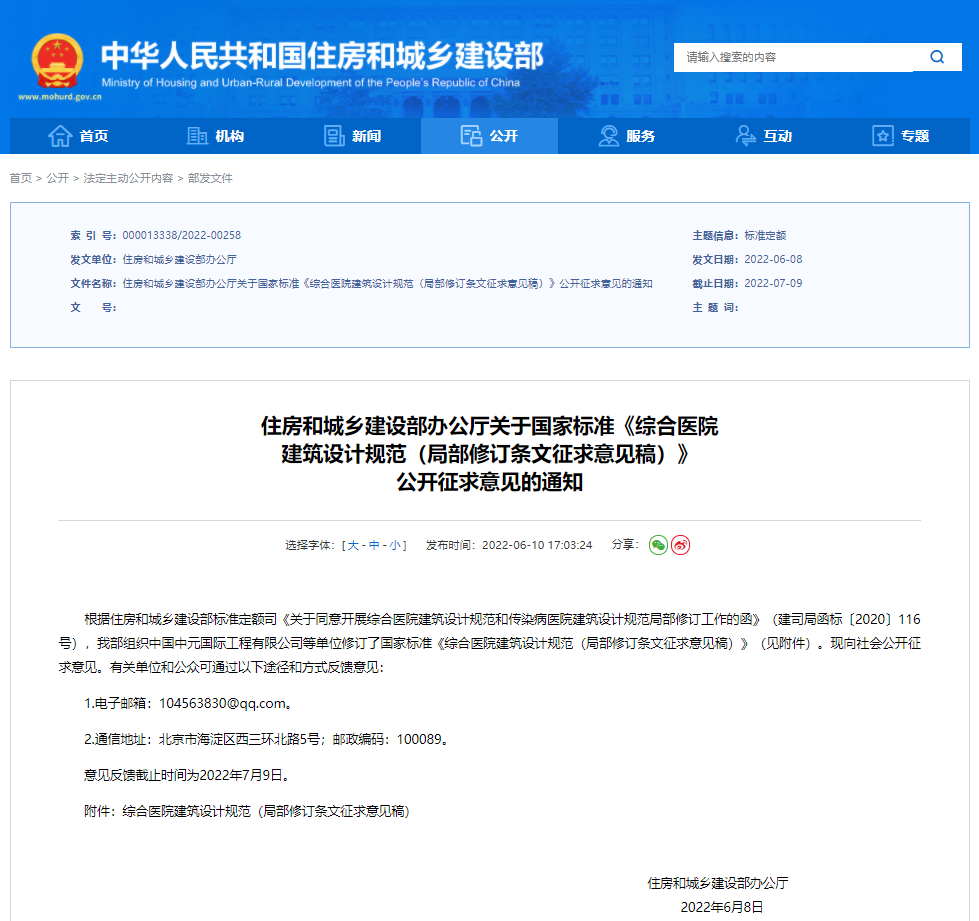The width and height of the screenshot is (979, 921).
Task: Go to 部发文件 in breadcrumb
Action: click(x=210, y=179)
